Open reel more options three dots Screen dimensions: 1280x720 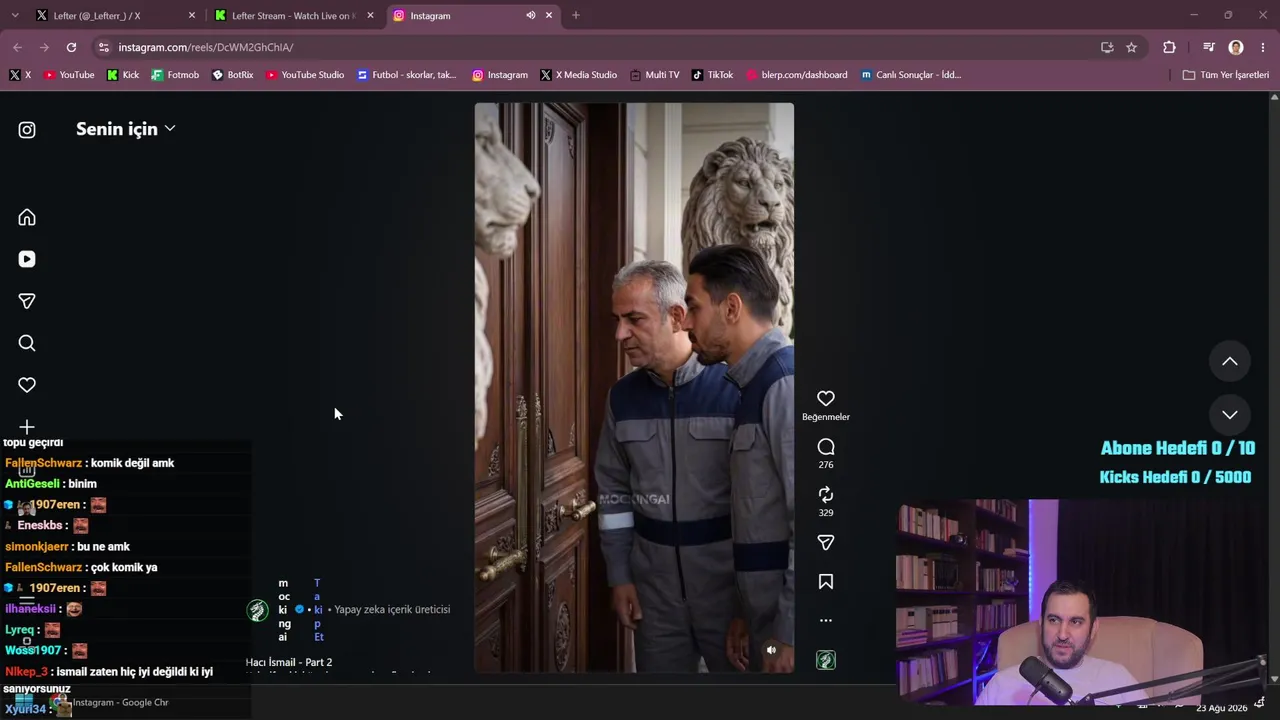826,620
